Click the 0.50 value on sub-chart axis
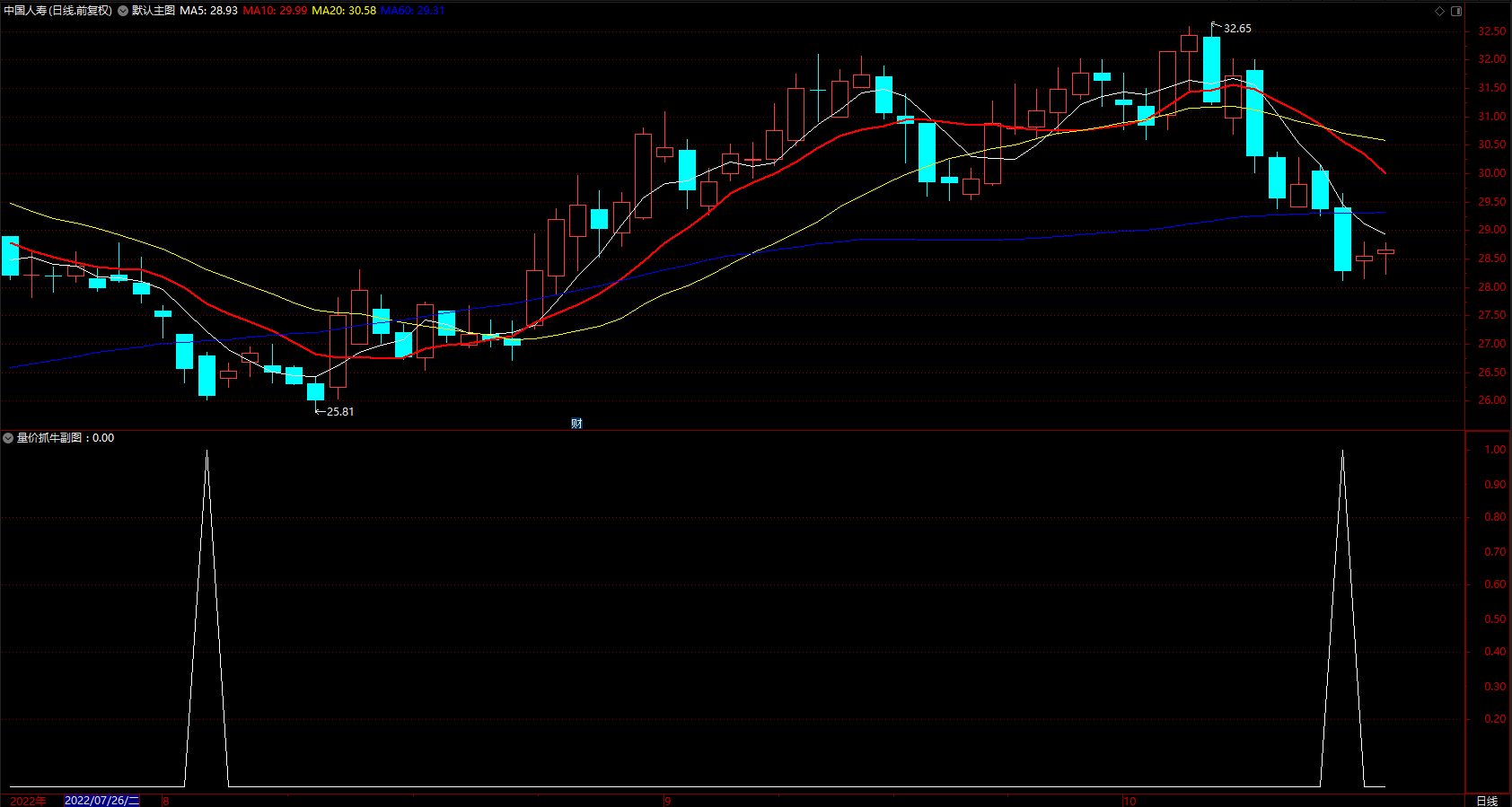Viewport: 1512px width, 807px height. pos(1495,619)
